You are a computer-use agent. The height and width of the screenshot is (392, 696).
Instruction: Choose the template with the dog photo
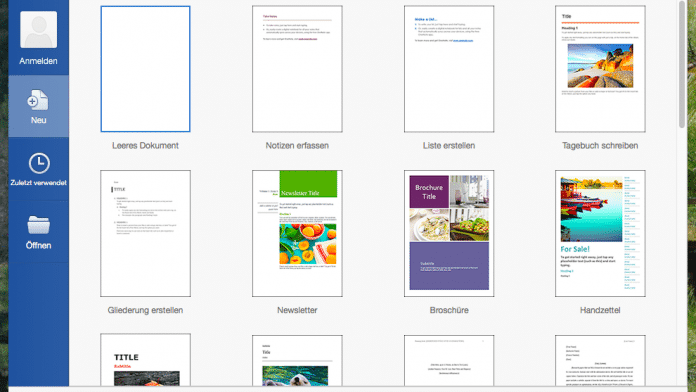coord(297,360)
